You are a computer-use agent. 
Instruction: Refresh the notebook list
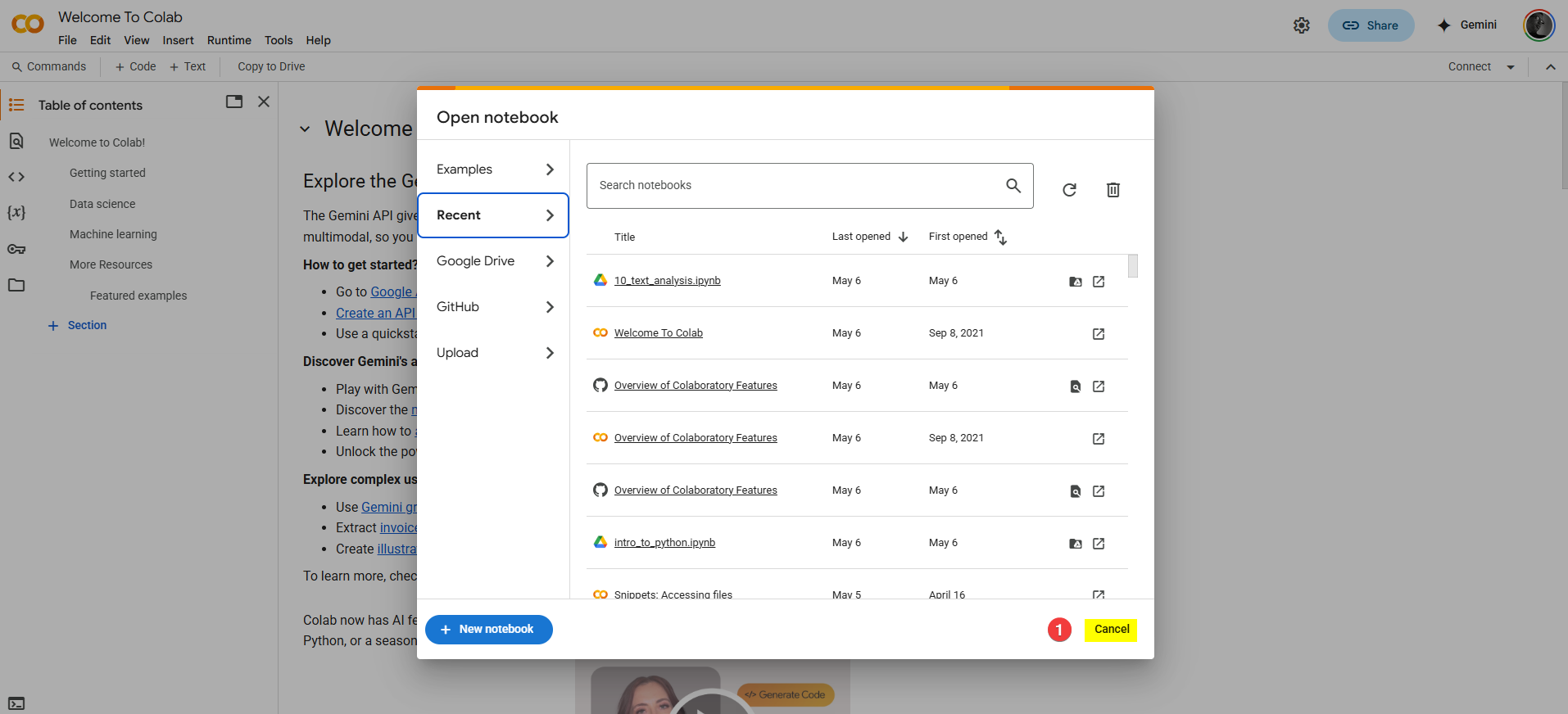click(x=1069, y=190)
